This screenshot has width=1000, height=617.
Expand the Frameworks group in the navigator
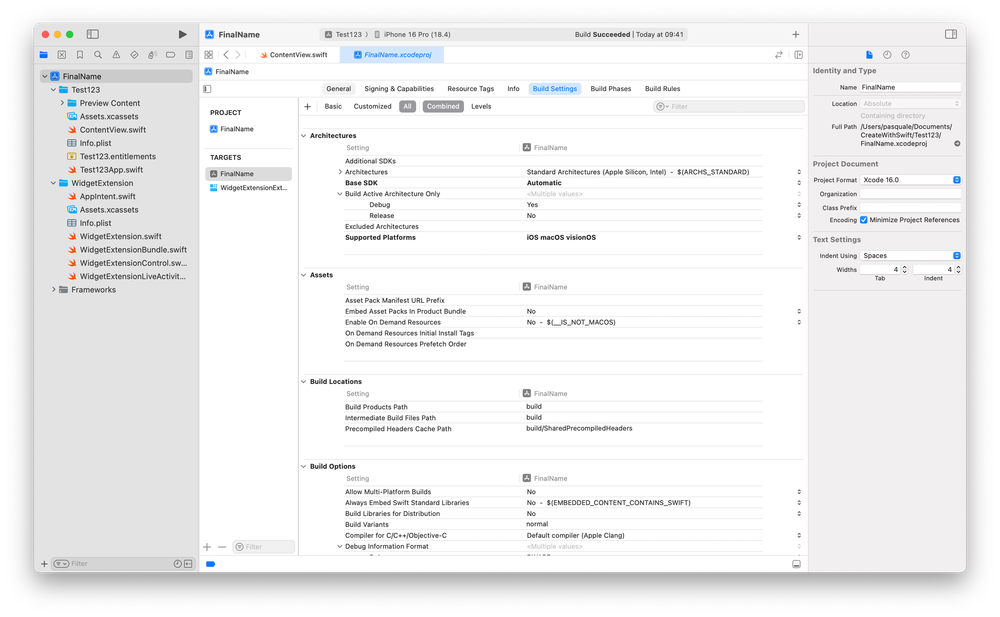(x=53, y=289)
